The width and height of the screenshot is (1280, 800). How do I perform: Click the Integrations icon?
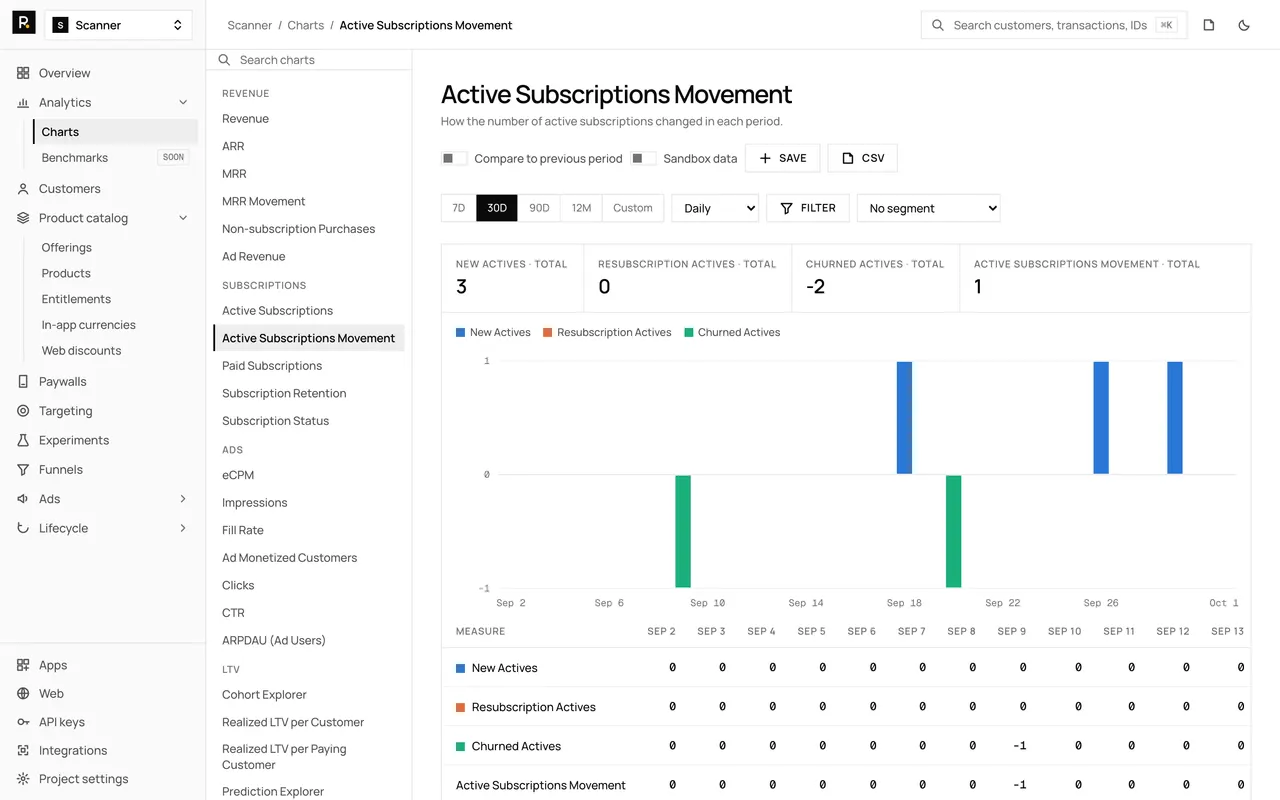pyautogui.click(x=23, y=750)
